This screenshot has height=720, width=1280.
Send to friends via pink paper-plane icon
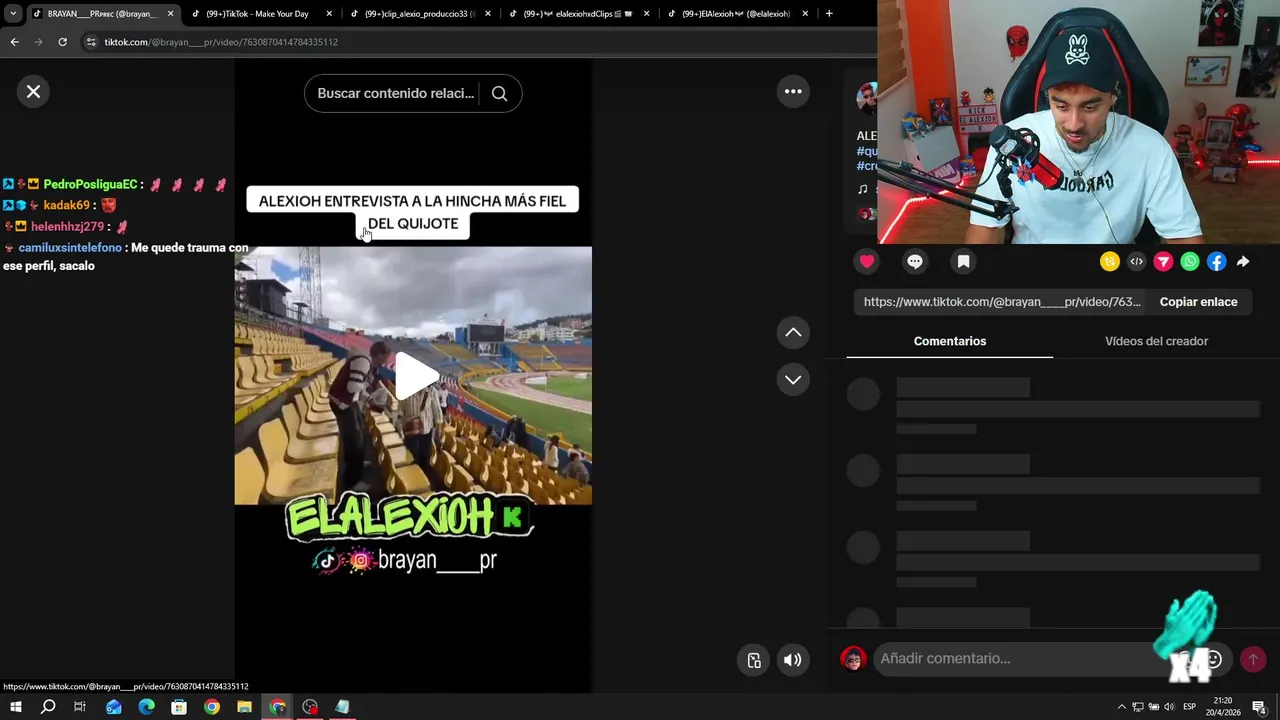tap(1163, 262)
